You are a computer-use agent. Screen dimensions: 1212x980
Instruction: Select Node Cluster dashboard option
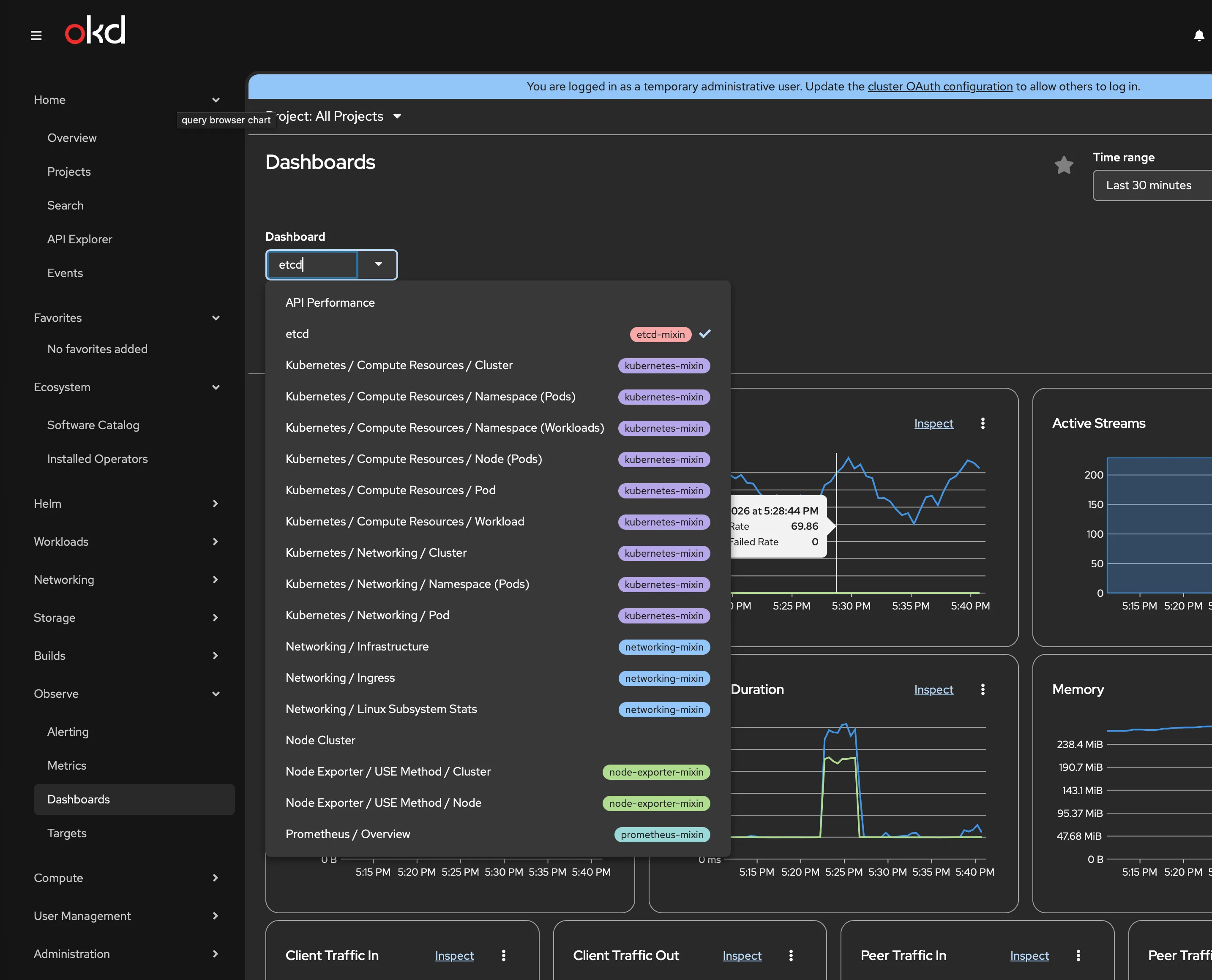coord(497,740)
